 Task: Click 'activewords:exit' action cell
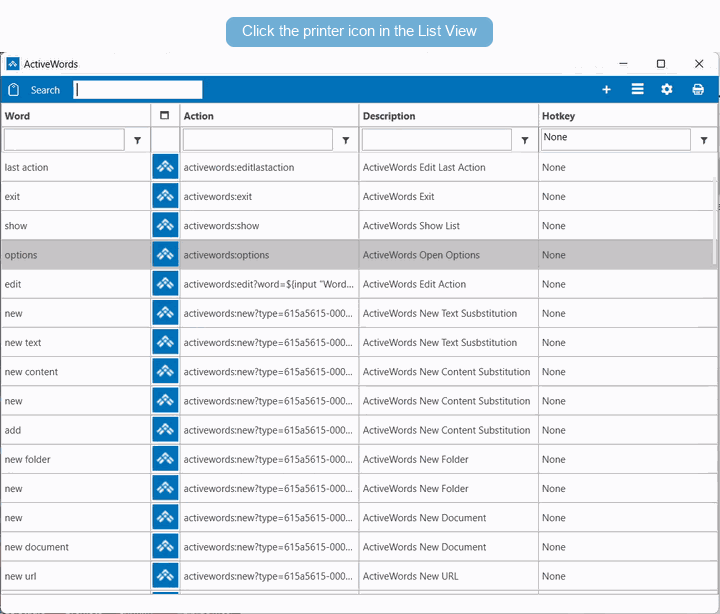[x=269, y=196]
